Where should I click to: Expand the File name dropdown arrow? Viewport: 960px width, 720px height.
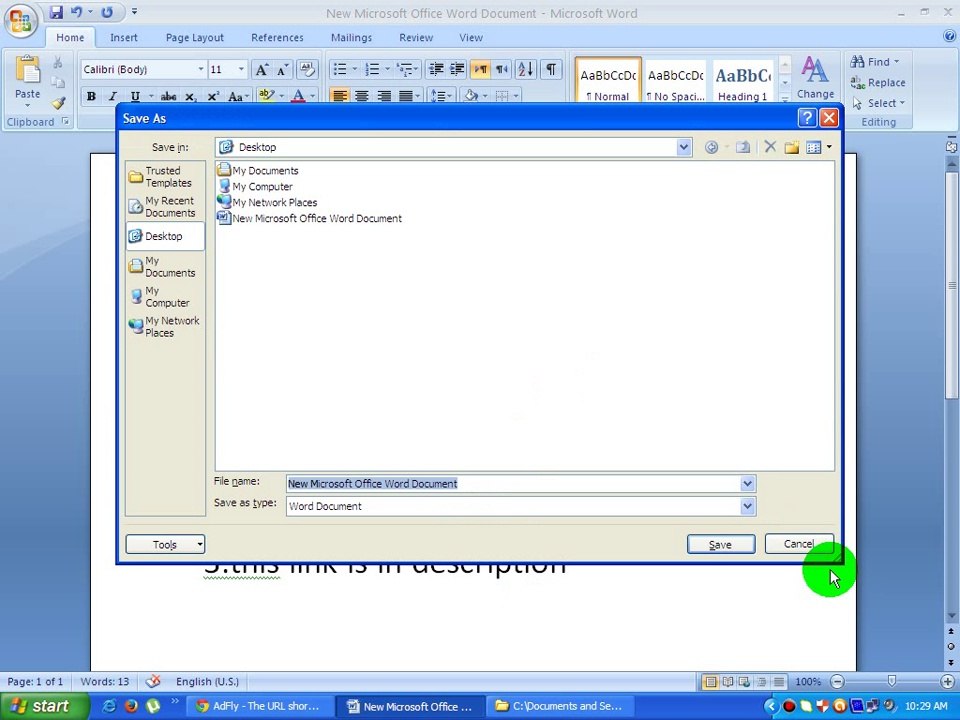tap(747, 484)
